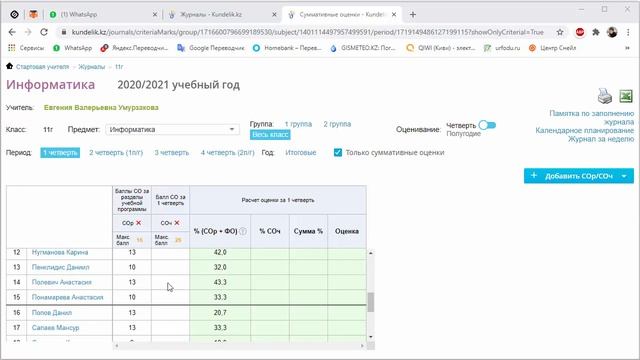Close the Суммативные оценки tab
Viewport: 640px width, 360px height.
(x=394, y=14)
